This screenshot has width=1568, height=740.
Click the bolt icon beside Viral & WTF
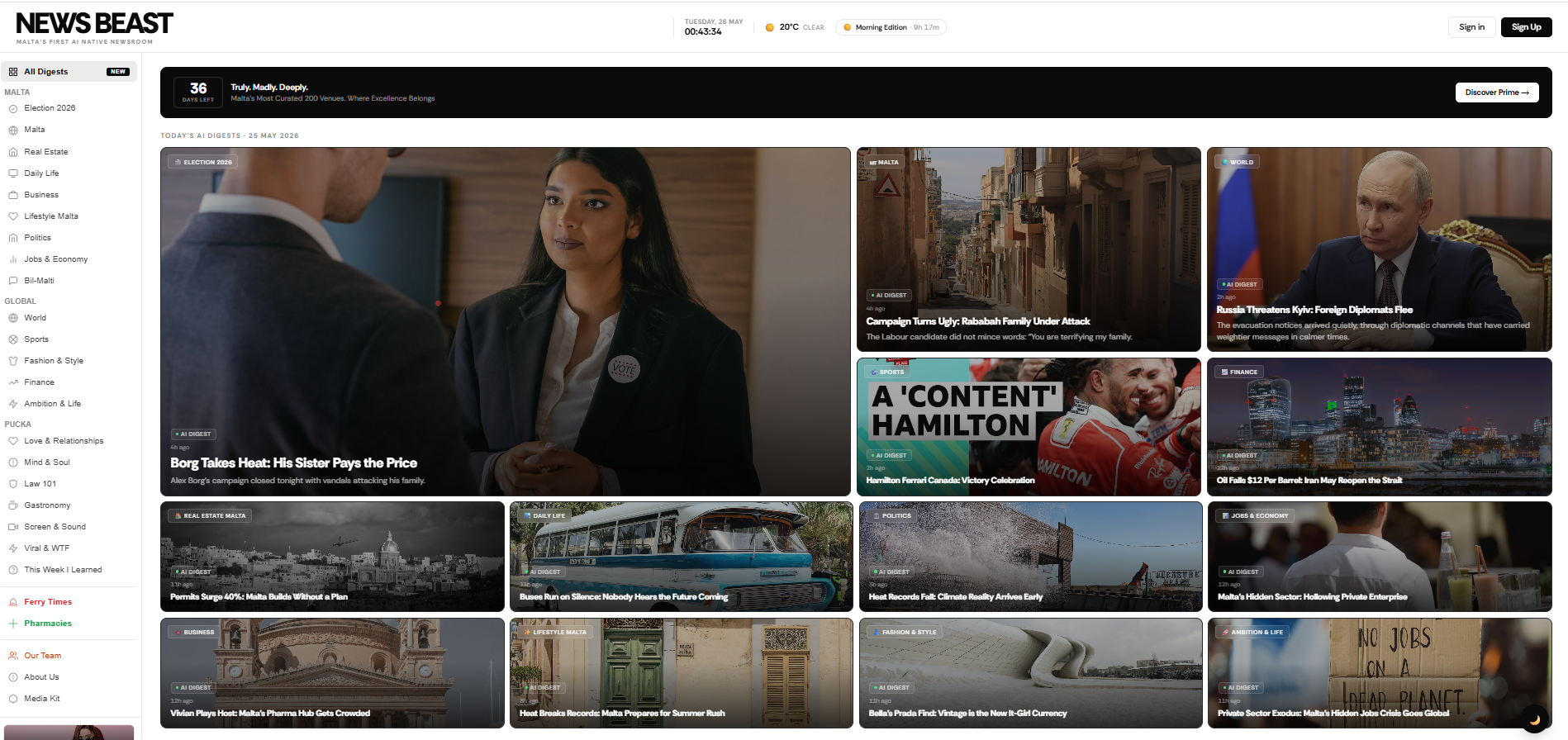point(13,548)
